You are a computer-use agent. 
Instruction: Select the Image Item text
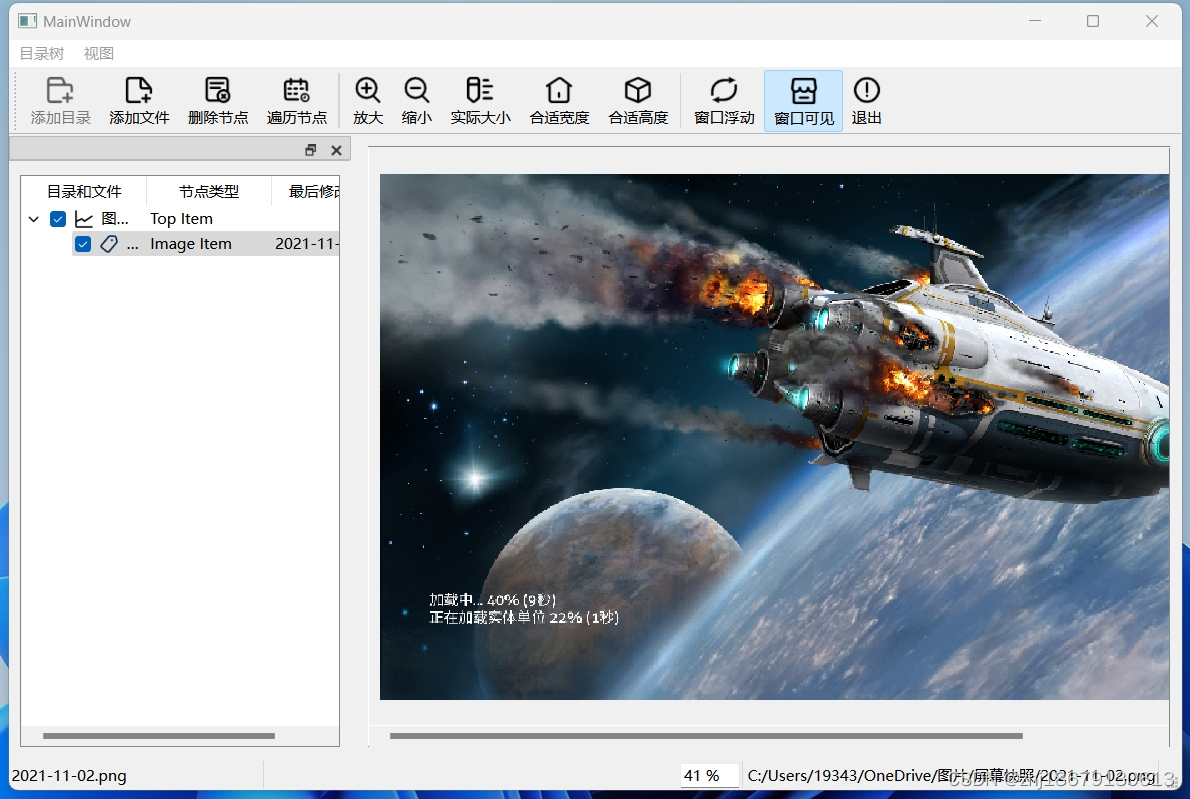tap(190, 244)
